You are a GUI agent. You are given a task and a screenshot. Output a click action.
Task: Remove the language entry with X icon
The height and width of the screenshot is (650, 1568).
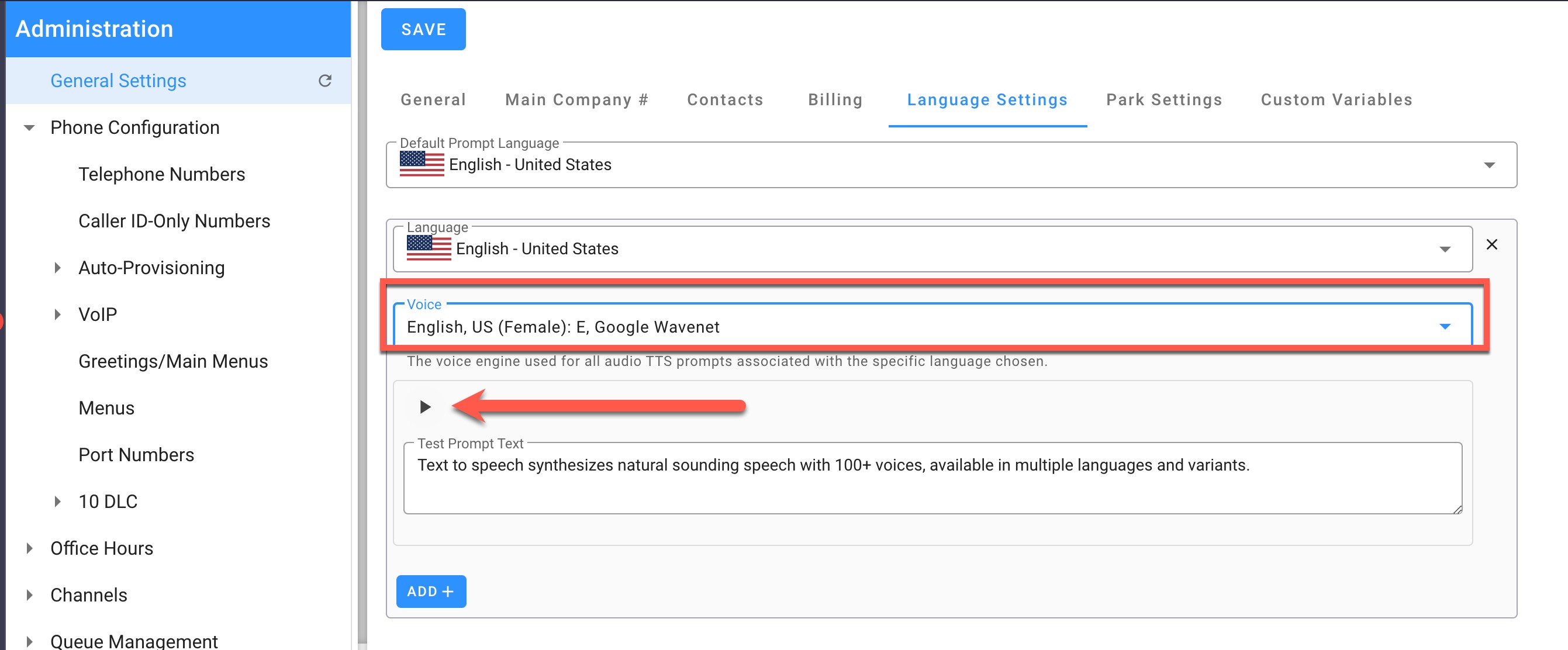(x=1491, y=244)
